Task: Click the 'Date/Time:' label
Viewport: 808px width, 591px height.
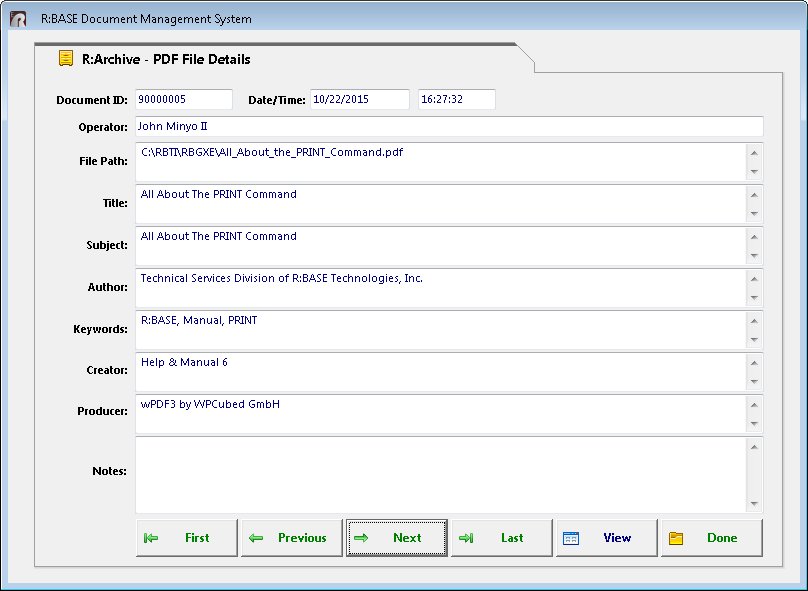Action: (277, 100)
